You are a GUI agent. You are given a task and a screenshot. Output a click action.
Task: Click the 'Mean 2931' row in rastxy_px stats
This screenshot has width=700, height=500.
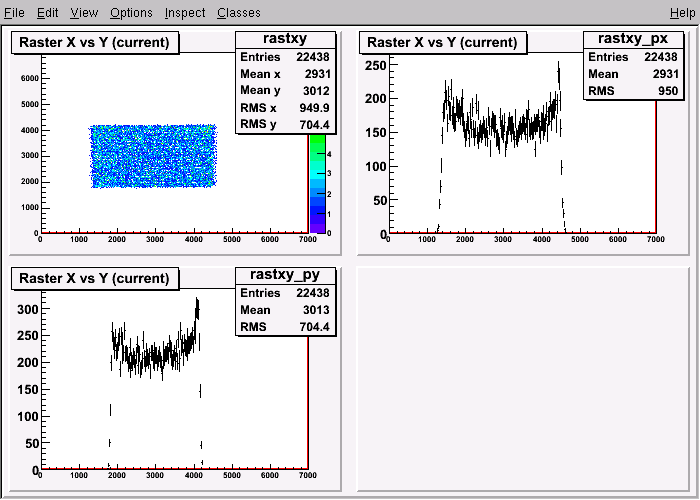pos(633,74)
